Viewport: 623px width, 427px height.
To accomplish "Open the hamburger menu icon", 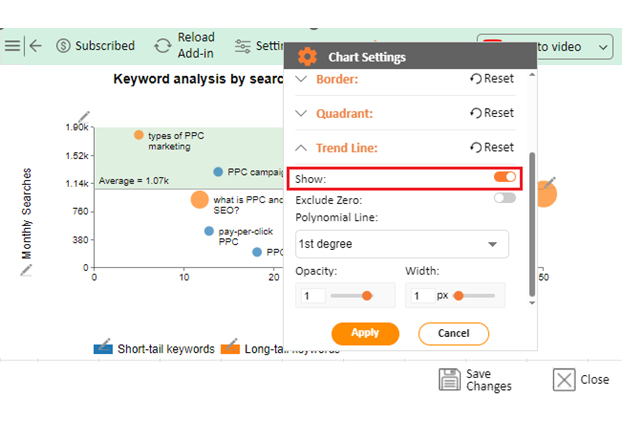I will click(12, 46).
